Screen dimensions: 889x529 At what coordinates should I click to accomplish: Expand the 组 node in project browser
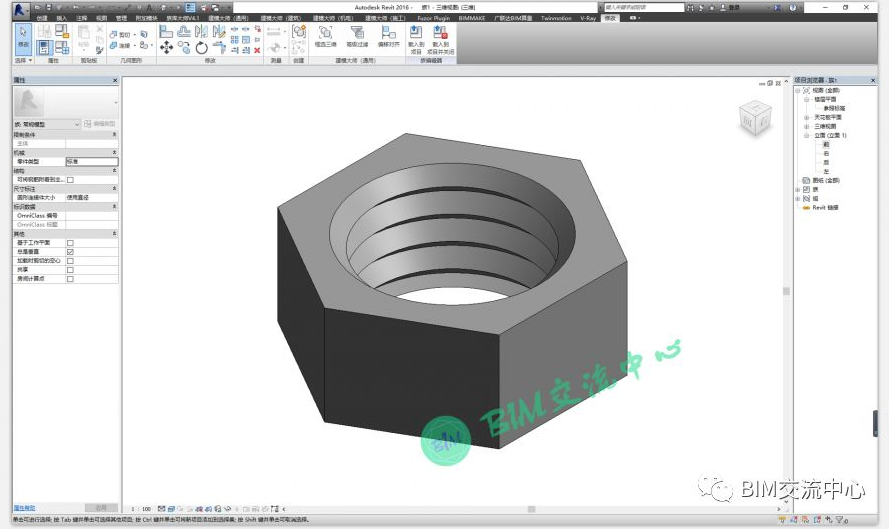coord(798,198)
